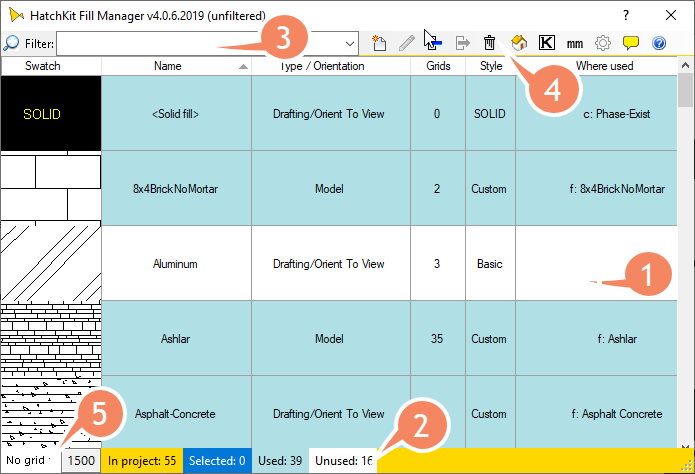Click Unused: 16 status filter
This screenshot has width=695, height=474.
pyautogui.click(x=343, y=460)
